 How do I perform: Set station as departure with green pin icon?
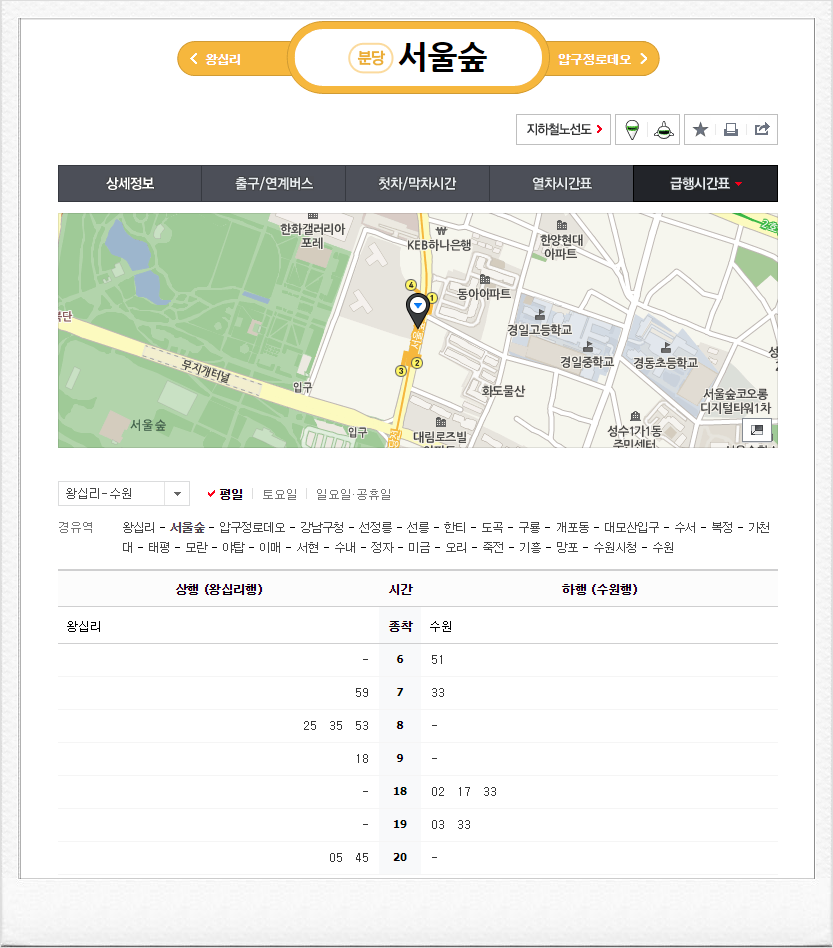[x=632, y=129]
